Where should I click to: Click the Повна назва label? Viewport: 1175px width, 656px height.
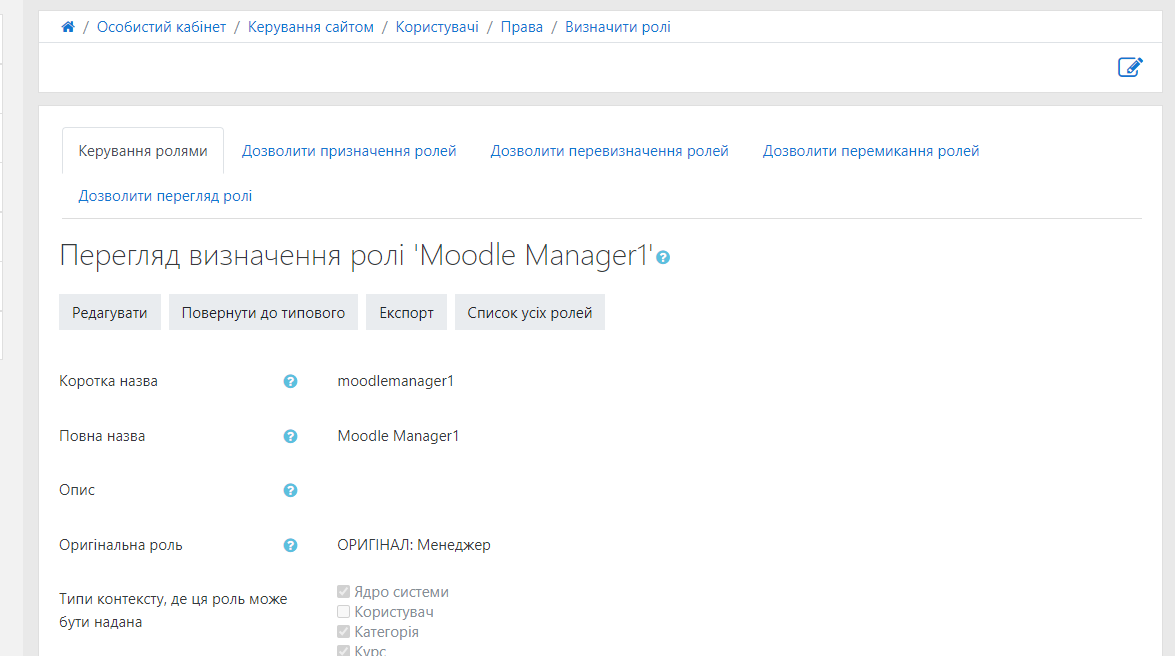(x=102, y=436)
